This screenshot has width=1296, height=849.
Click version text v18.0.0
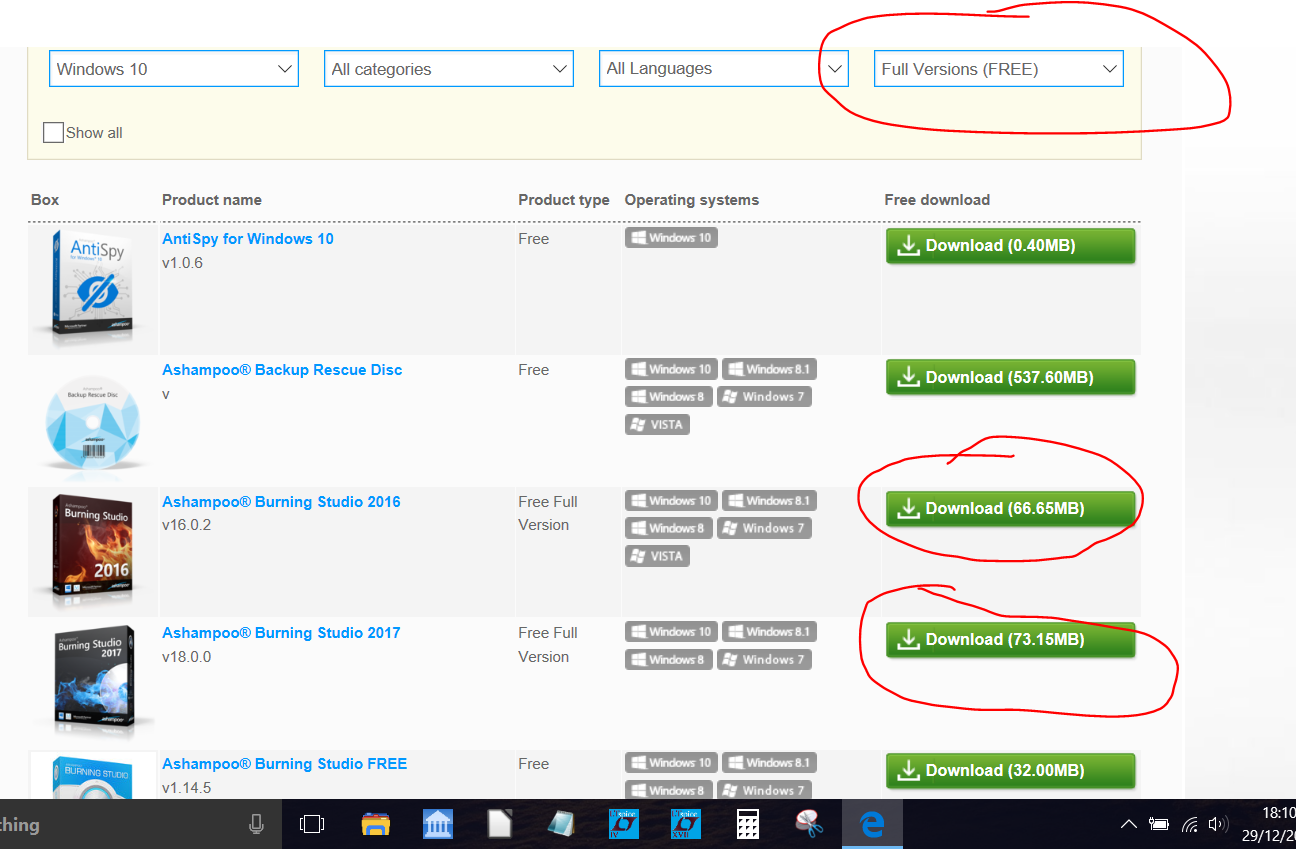[187, 657]
